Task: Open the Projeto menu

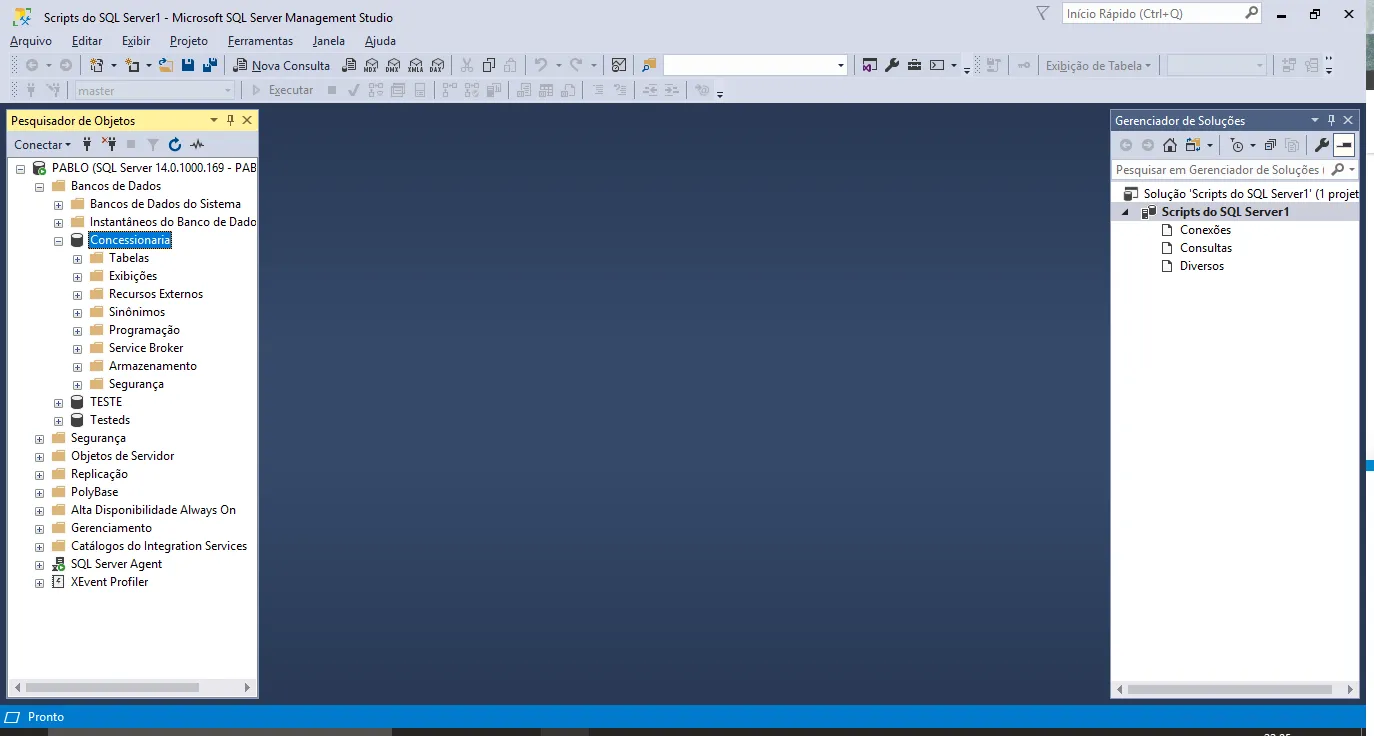Action: (x=189, y=41)
